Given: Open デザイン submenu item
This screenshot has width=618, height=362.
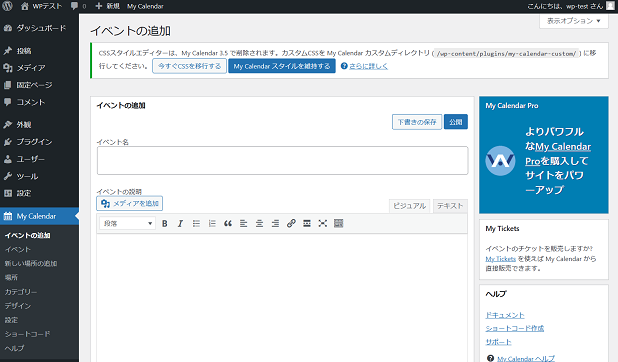Looking at the screenshot, I should click(x=18, y=306).
